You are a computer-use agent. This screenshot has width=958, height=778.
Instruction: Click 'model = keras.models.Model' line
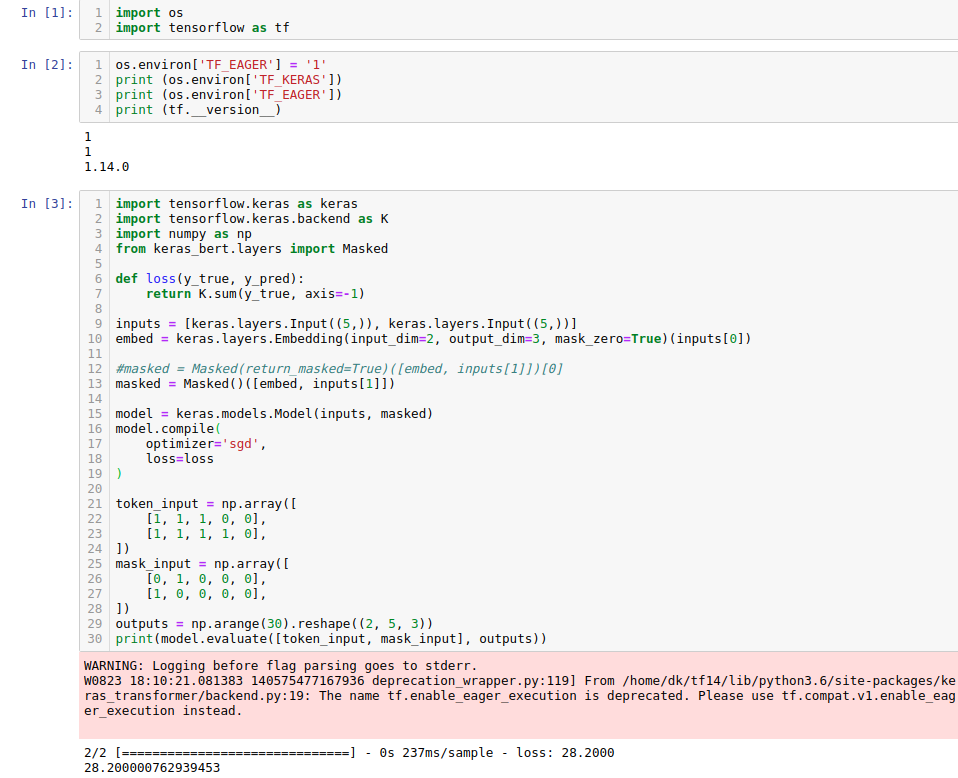(274, 414)
